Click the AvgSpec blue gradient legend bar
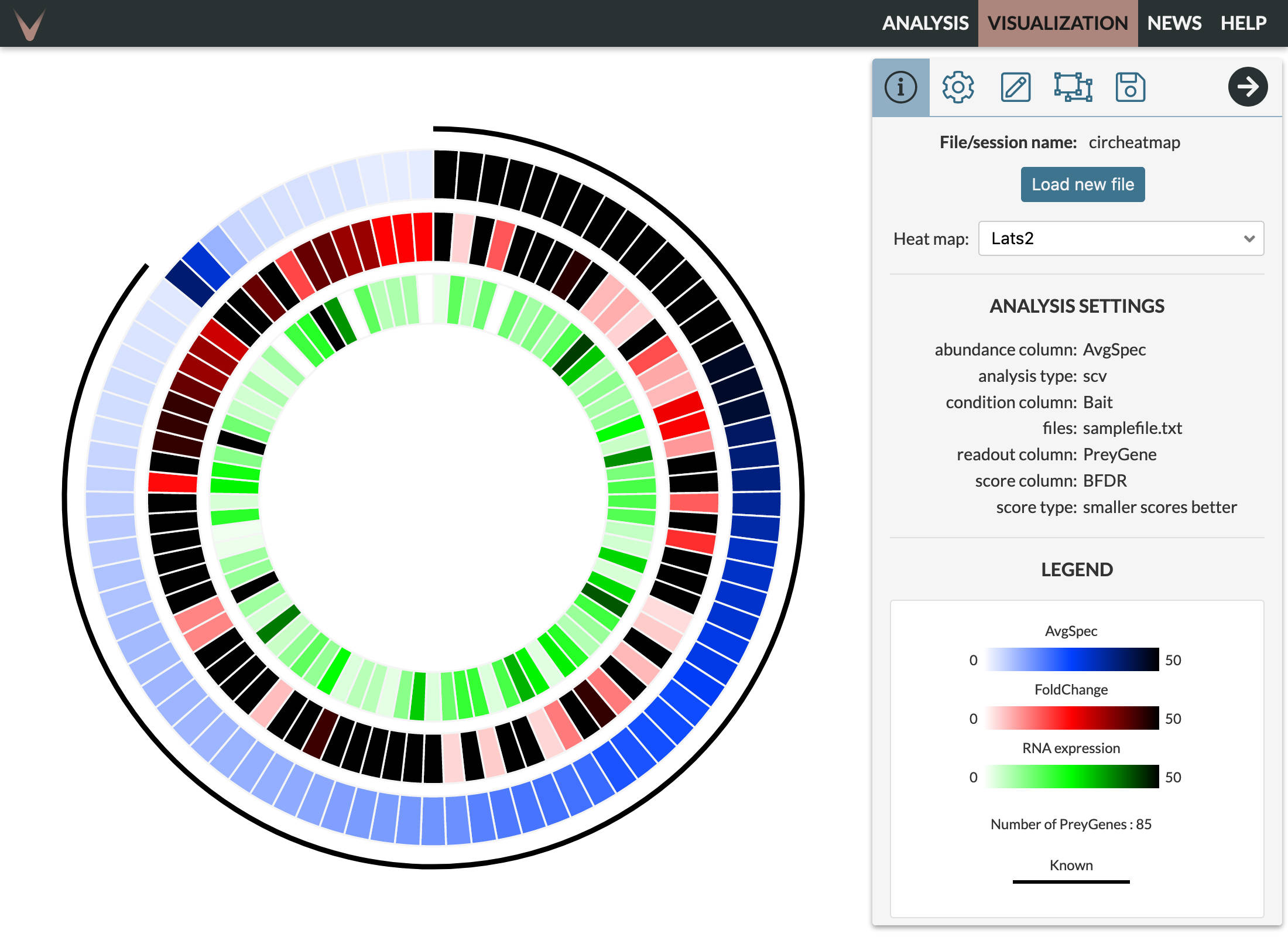 pos(1071,659)
